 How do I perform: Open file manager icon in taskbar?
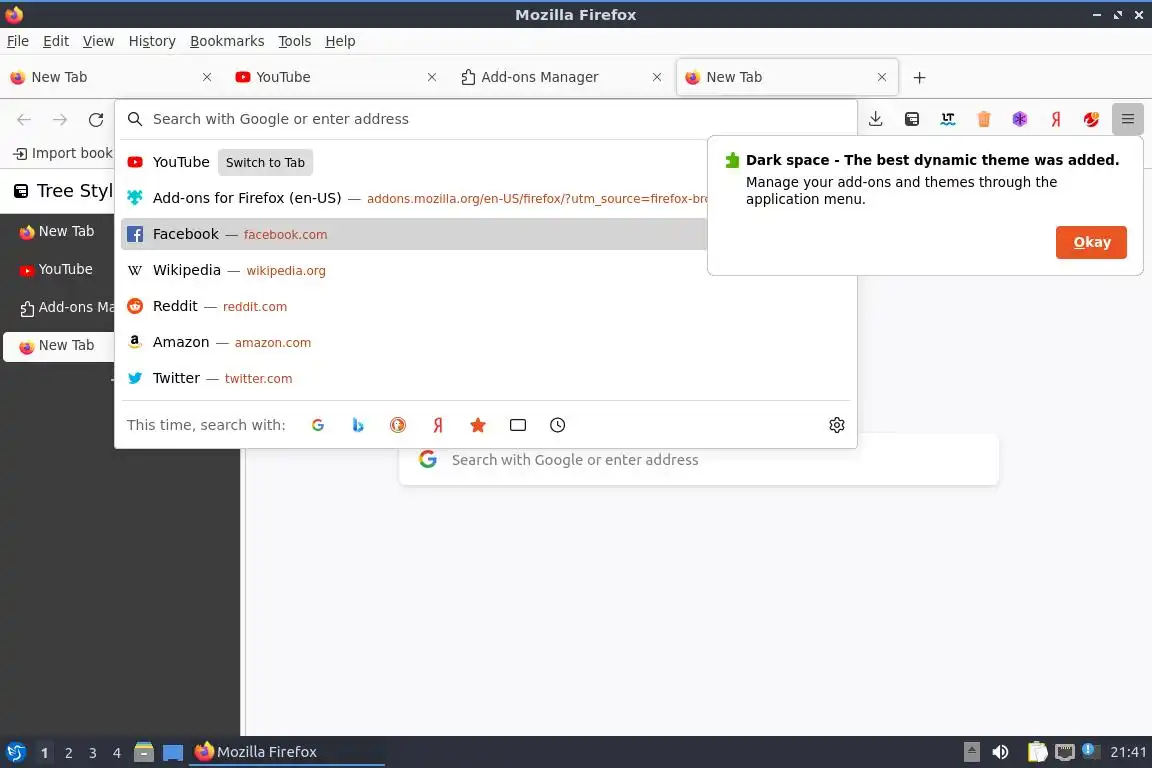144,752
